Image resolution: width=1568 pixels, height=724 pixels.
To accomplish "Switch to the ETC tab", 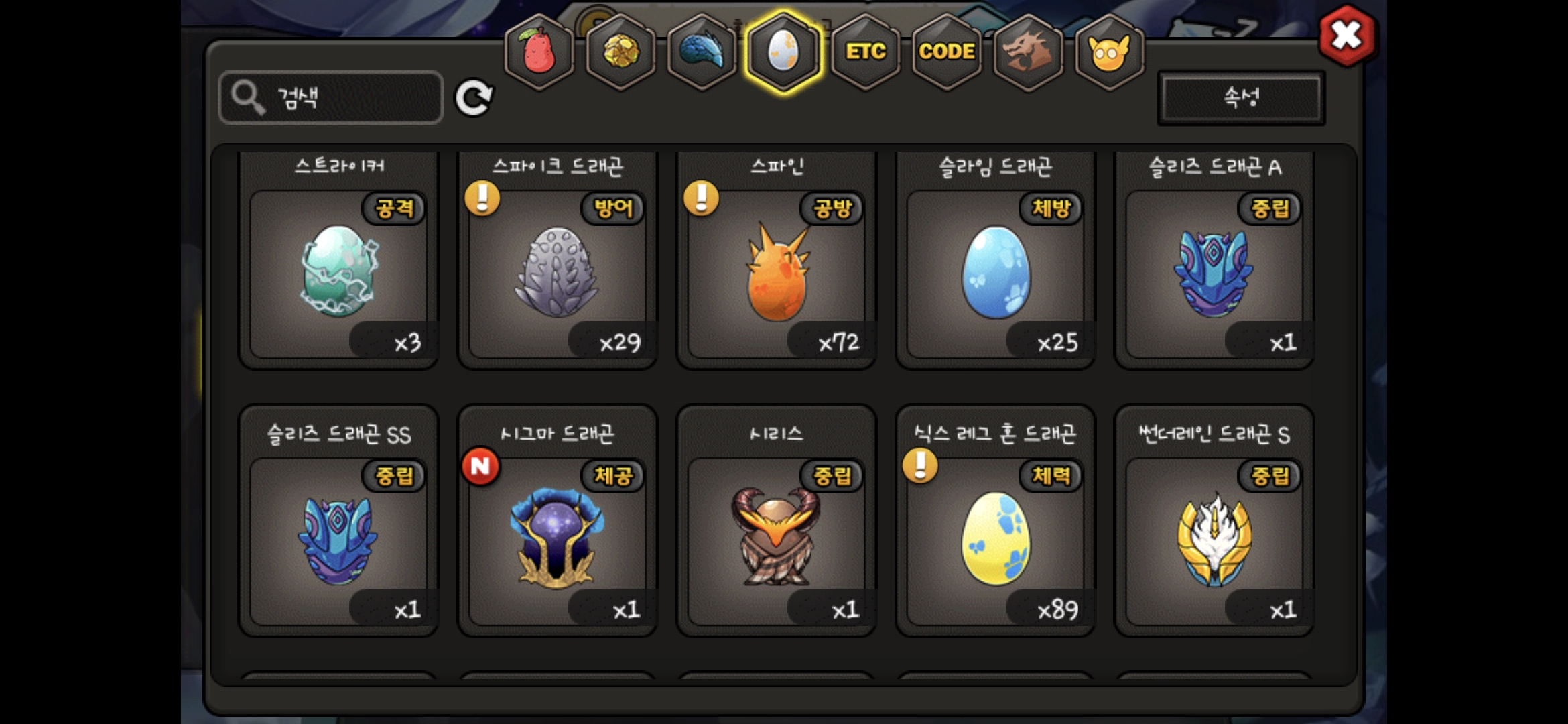I will click(x=865, y=52).
